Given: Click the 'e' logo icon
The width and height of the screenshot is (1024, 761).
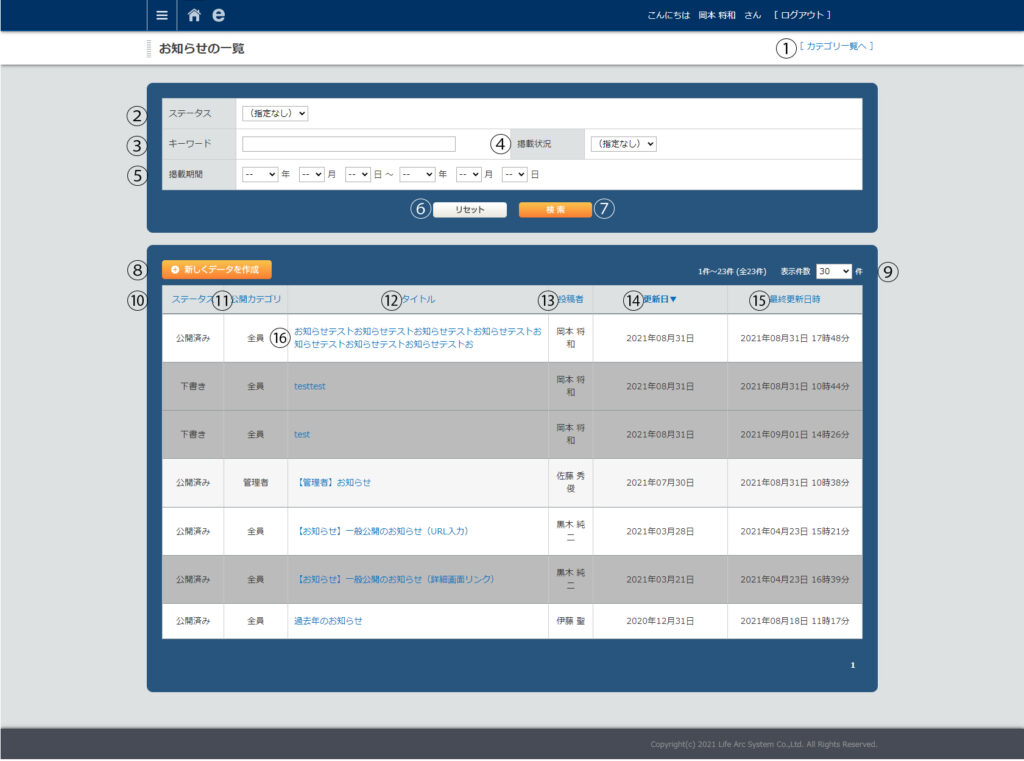Looking at the screenshot, I should pyautogui.click(x=218, y=15).
